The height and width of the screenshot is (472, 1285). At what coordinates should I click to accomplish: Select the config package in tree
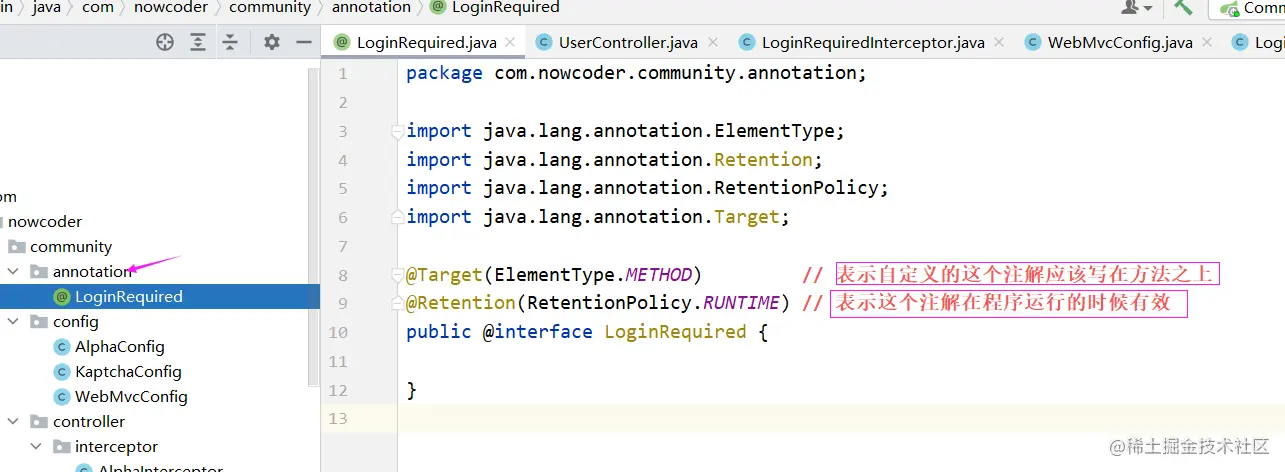point(76,321)
